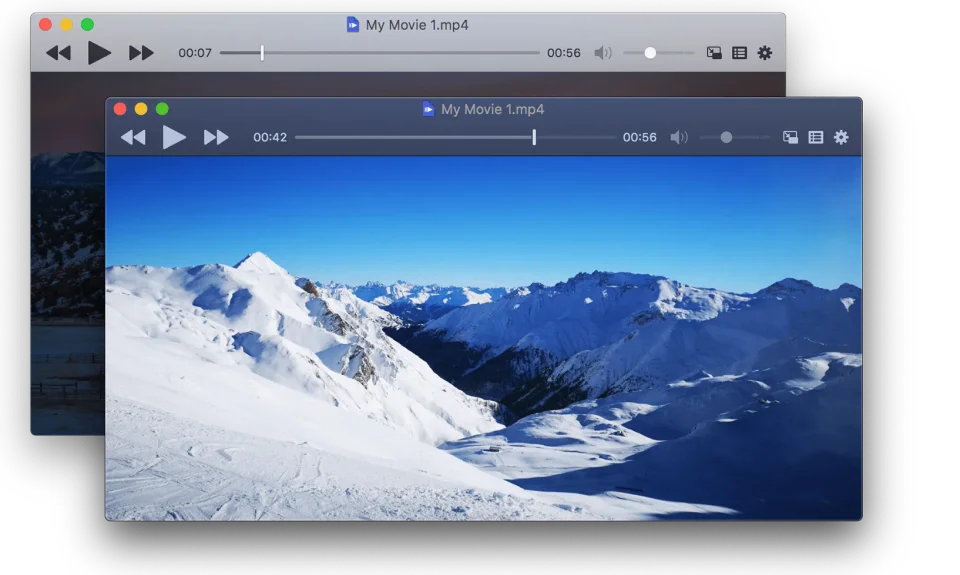This screenshot has width=960, height=575.
Task: Minimize the back light player window
Action: click(66, 24)
